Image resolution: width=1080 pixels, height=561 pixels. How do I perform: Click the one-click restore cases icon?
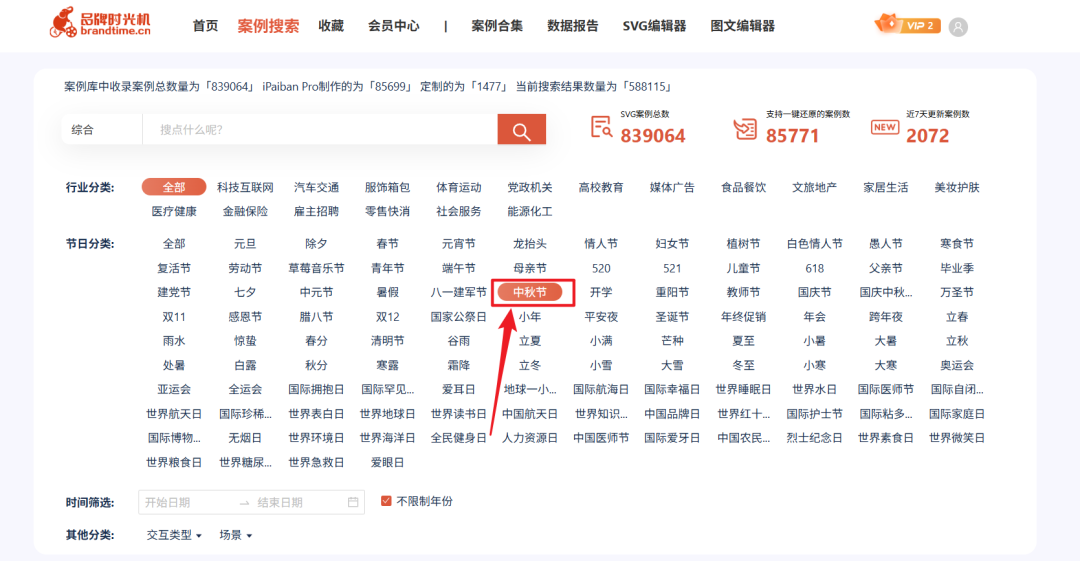pyautogui.click(x=745, y=128)
